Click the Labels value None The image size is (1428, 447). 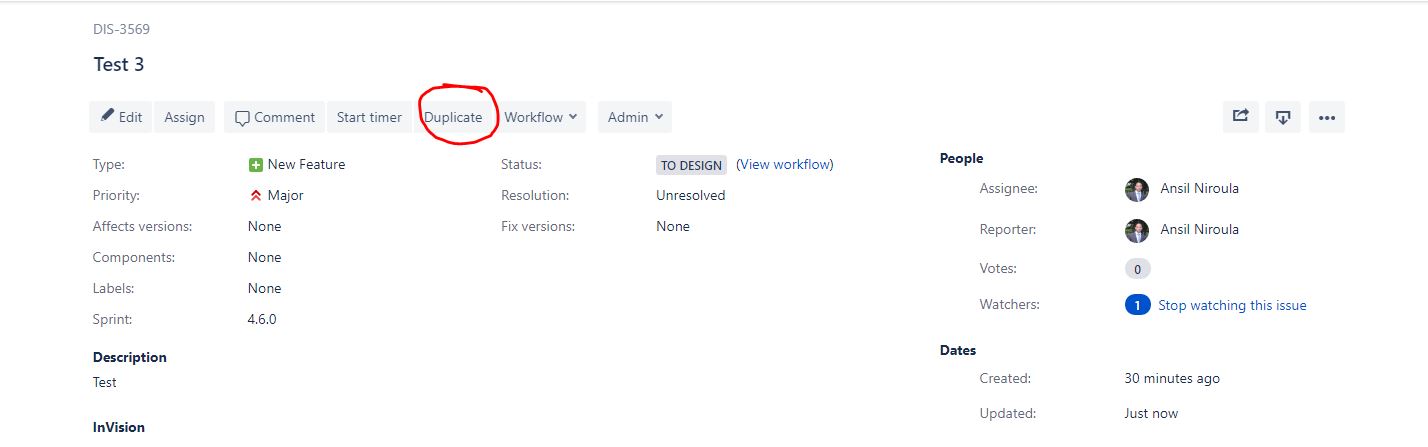point(265,288)
